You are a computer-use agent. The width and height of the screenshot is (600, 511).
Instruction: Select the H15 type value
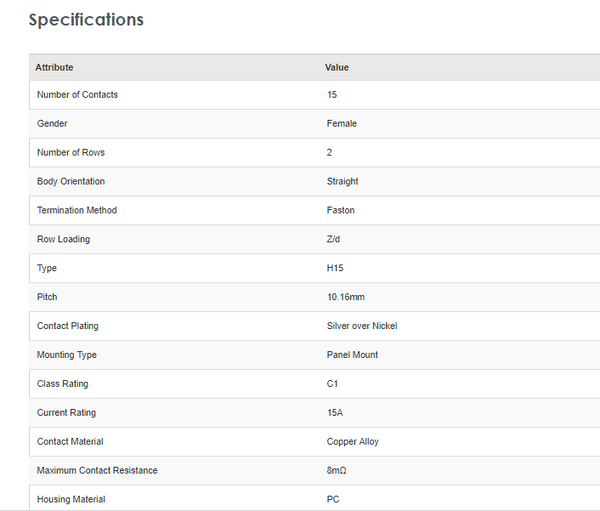pyautogui.click(x=334, y=269)
